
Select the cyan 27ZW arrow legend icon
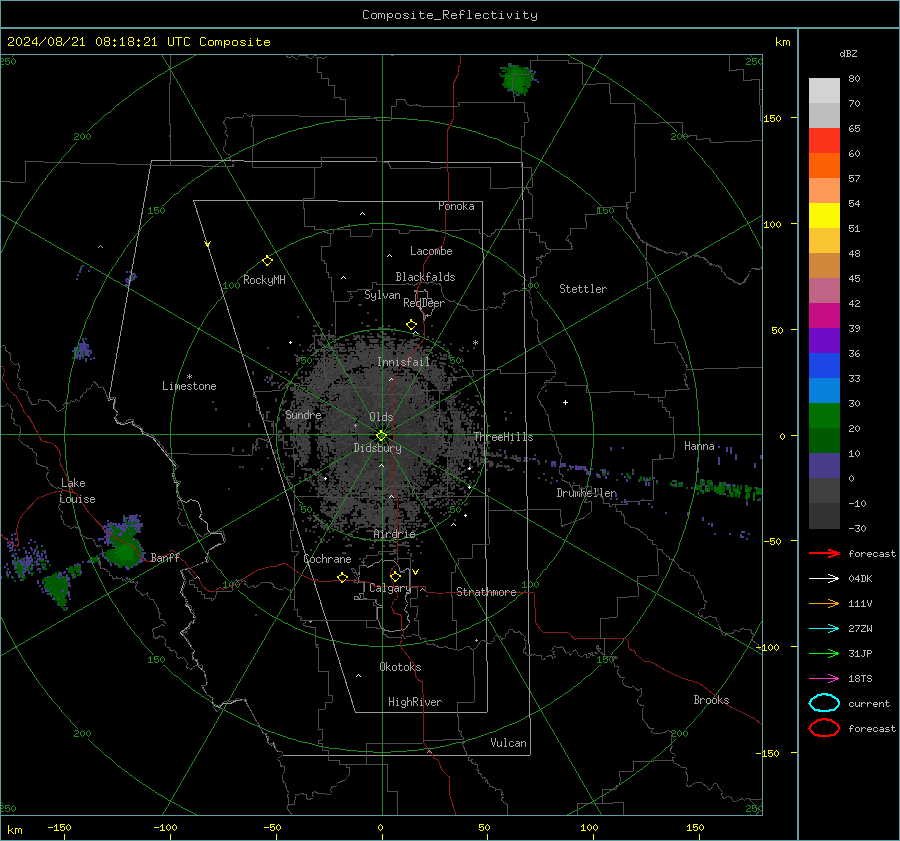[824, 629]
